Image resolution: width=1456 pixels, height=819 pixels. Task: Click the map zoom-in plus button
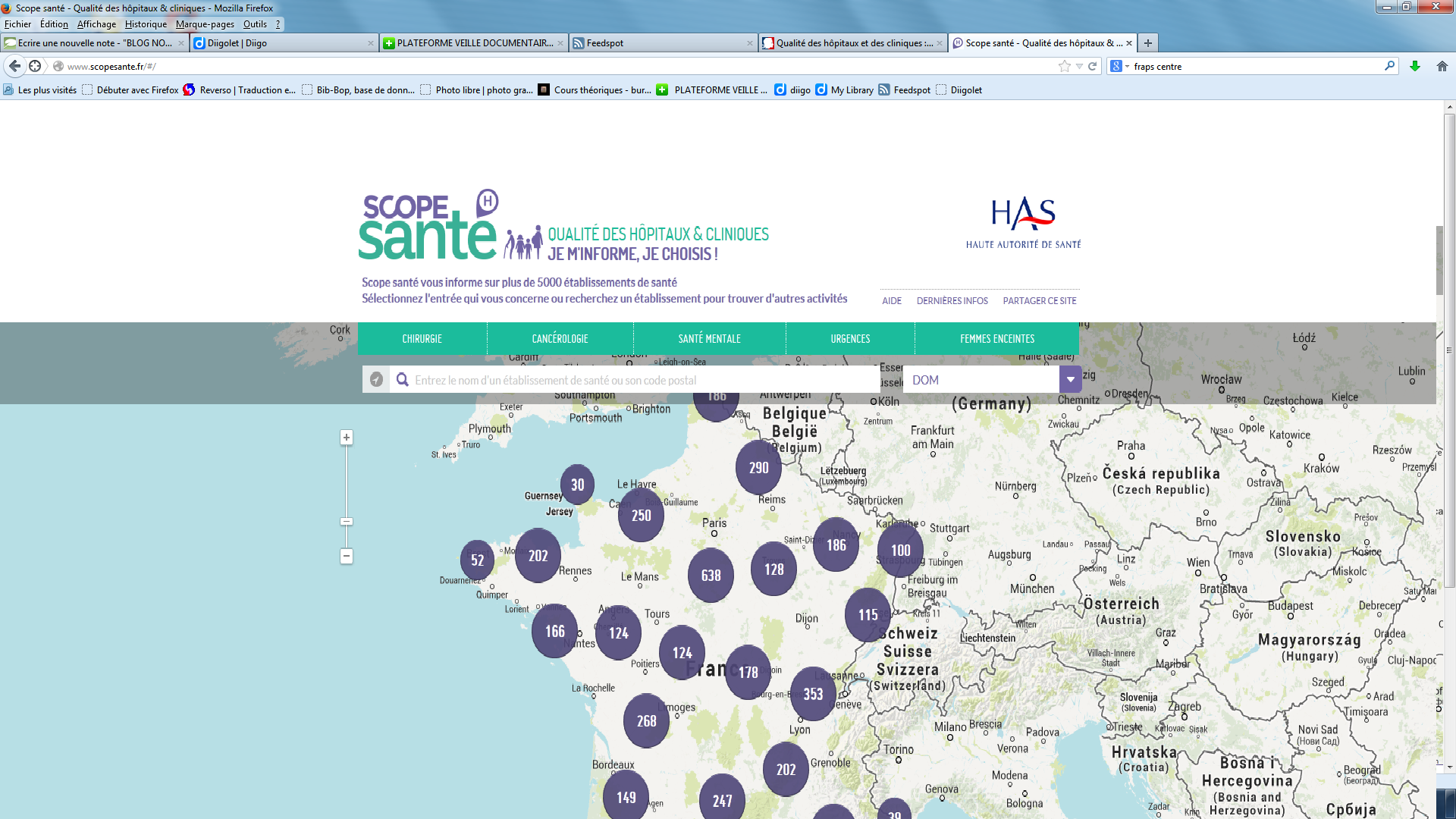pos(347,438)
